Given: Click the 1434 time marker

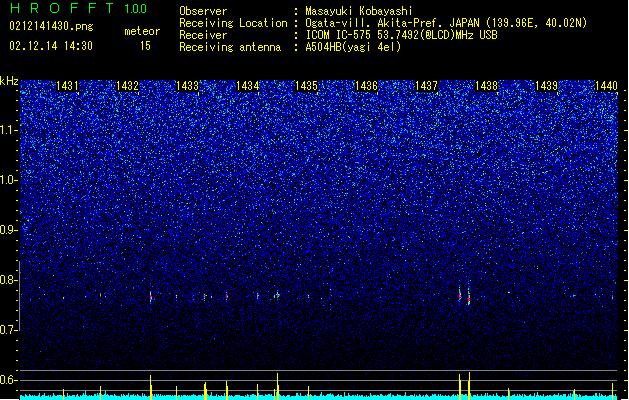Looking at the screenshot, I should (248, 86).
